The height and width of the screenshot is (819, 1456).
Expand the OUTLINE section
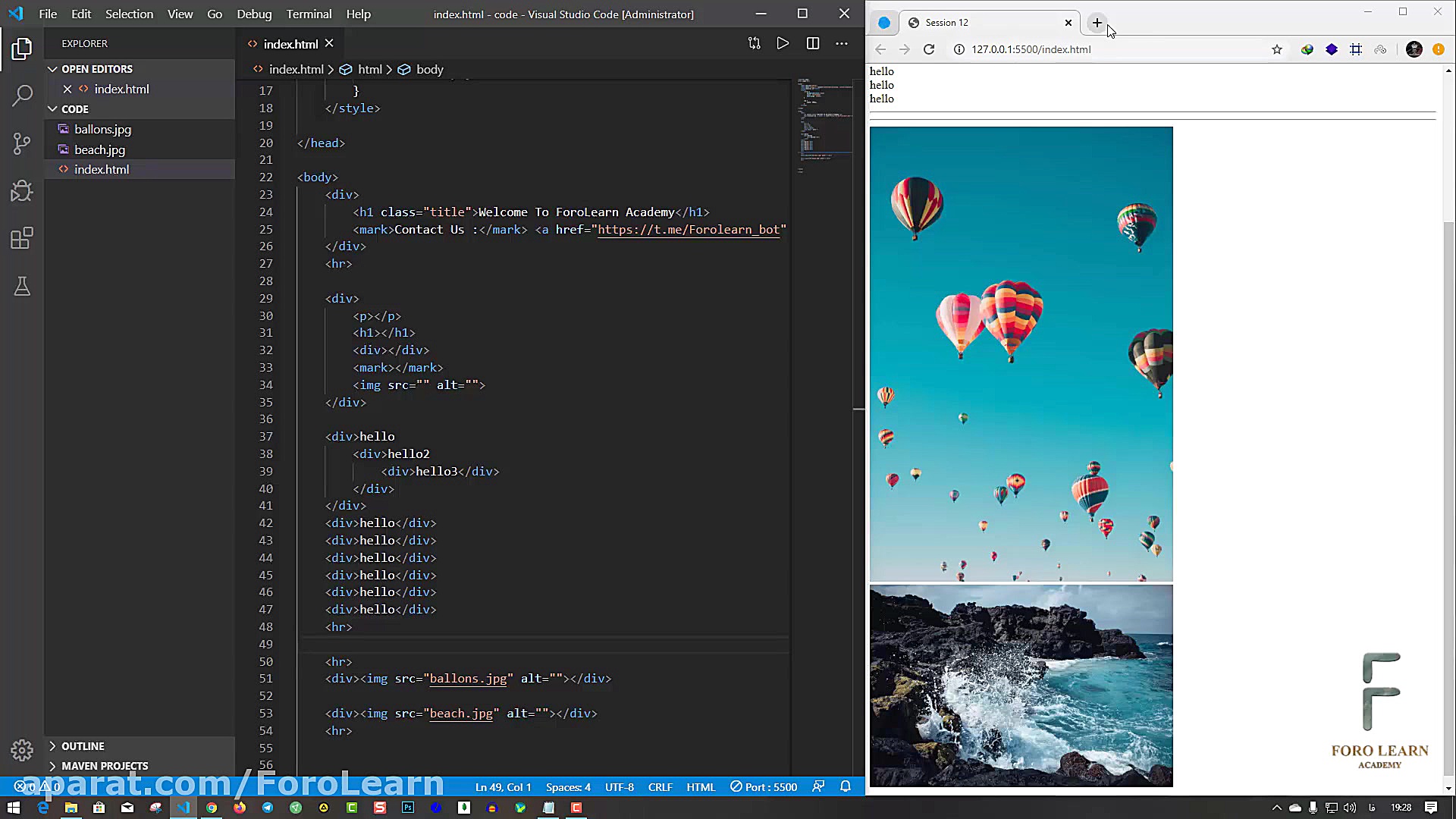click(x=83, y=746)
